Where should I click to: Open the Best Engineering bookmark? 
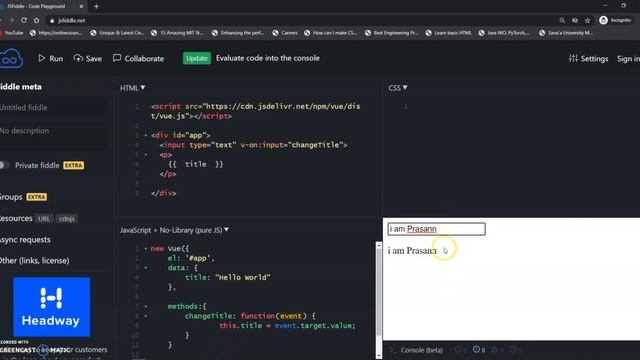click(392, 33)
